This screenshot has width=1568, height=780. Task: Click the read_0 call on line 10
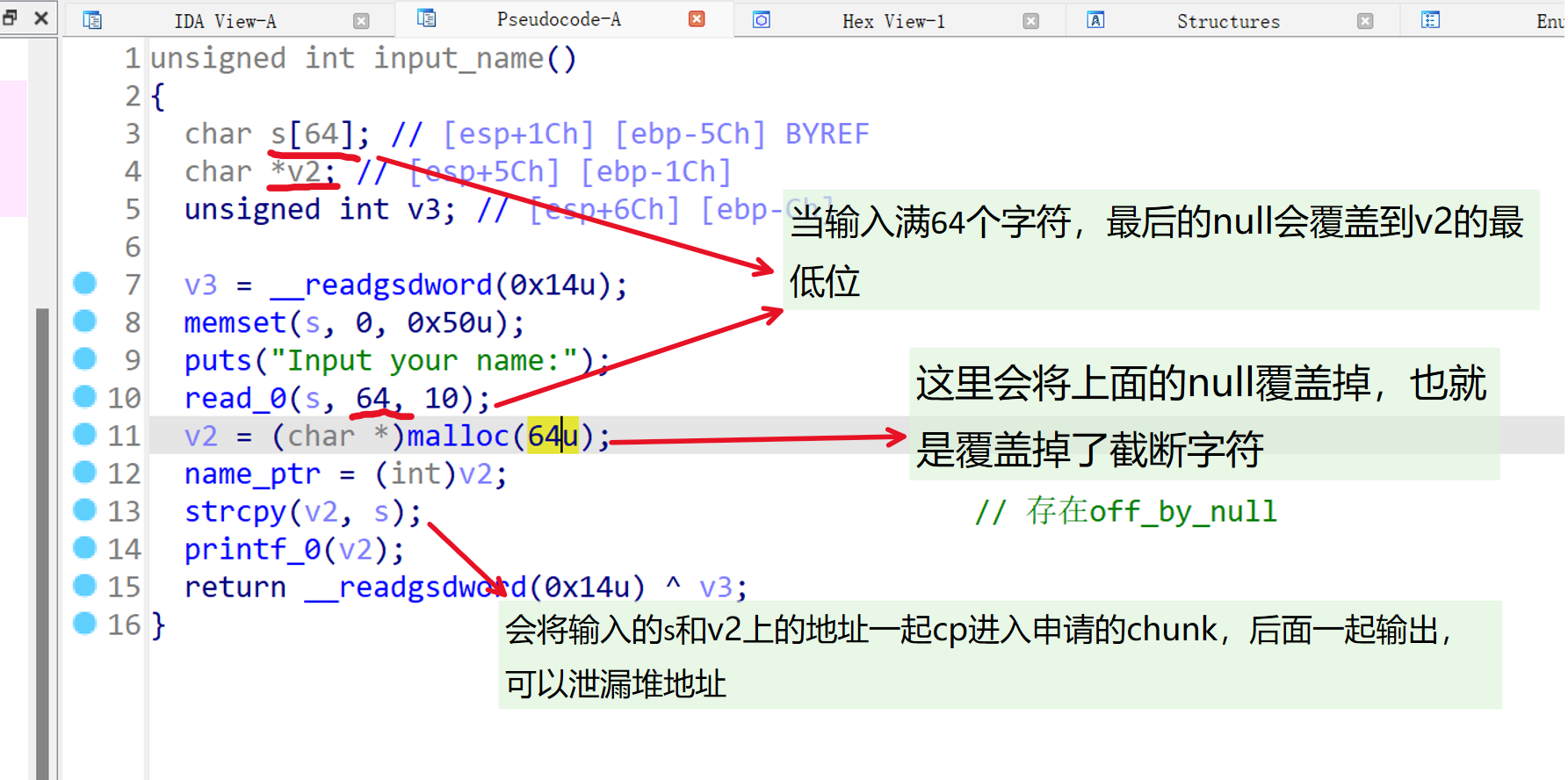235,399
